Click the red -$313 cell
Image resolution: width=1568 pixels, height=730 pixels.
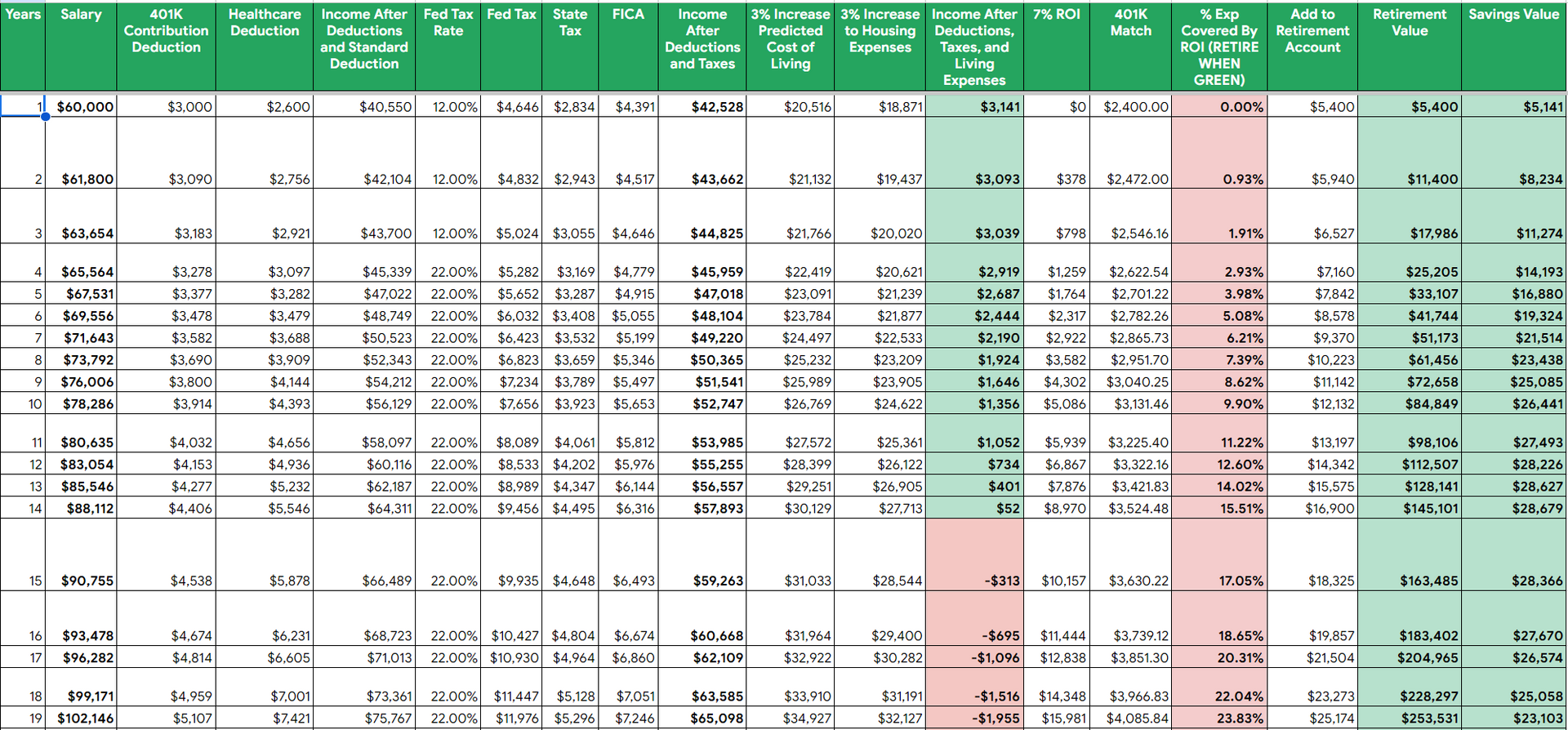(x=974, y=555)
